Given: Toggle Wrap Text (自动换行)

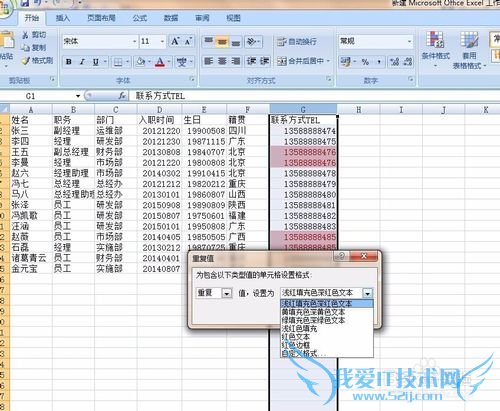Looking at the screenshot, I should (x=297, y=42).
